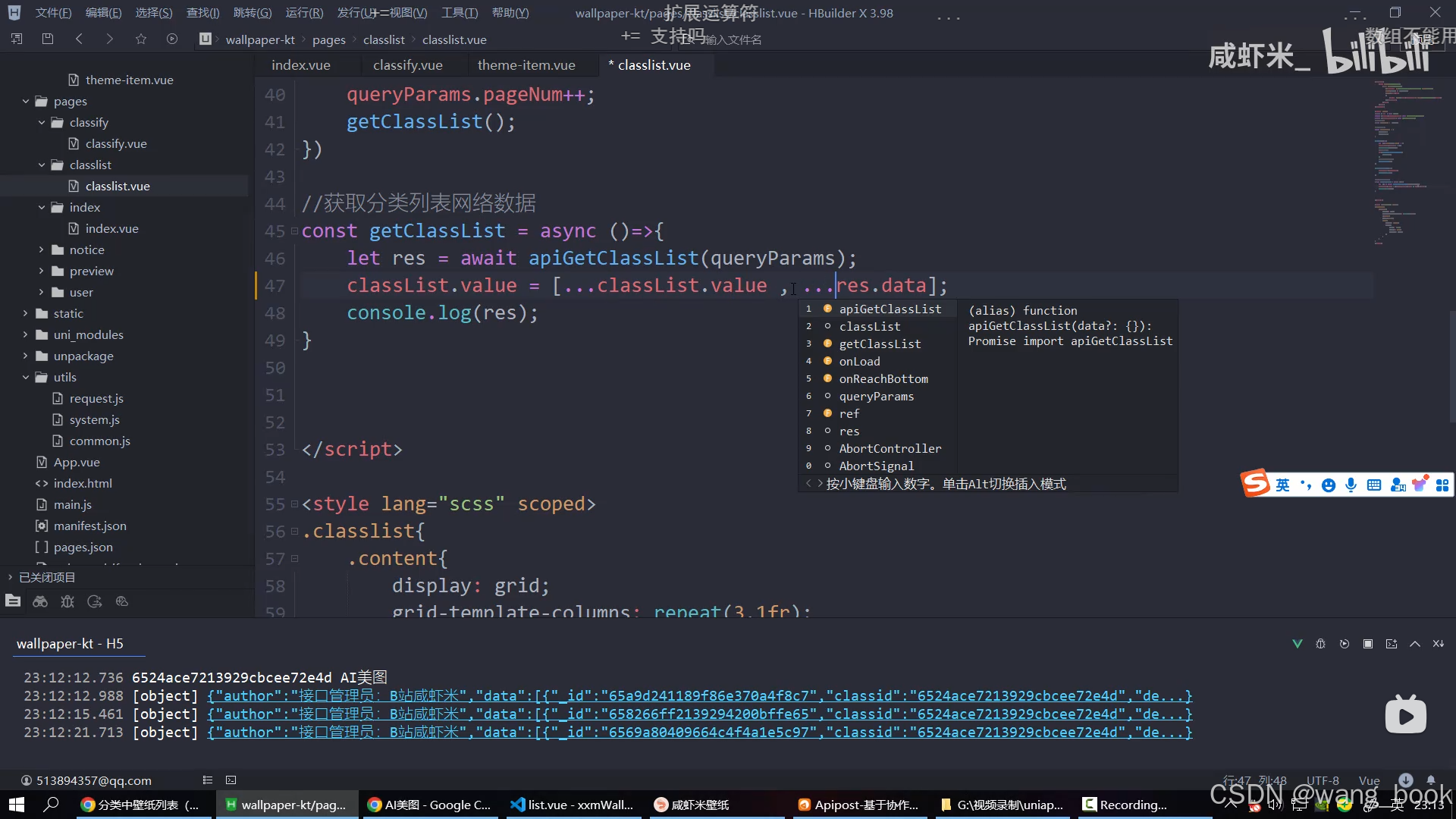Click the rerun icon in console panel
The image size is (1456, 819).
1345,644
